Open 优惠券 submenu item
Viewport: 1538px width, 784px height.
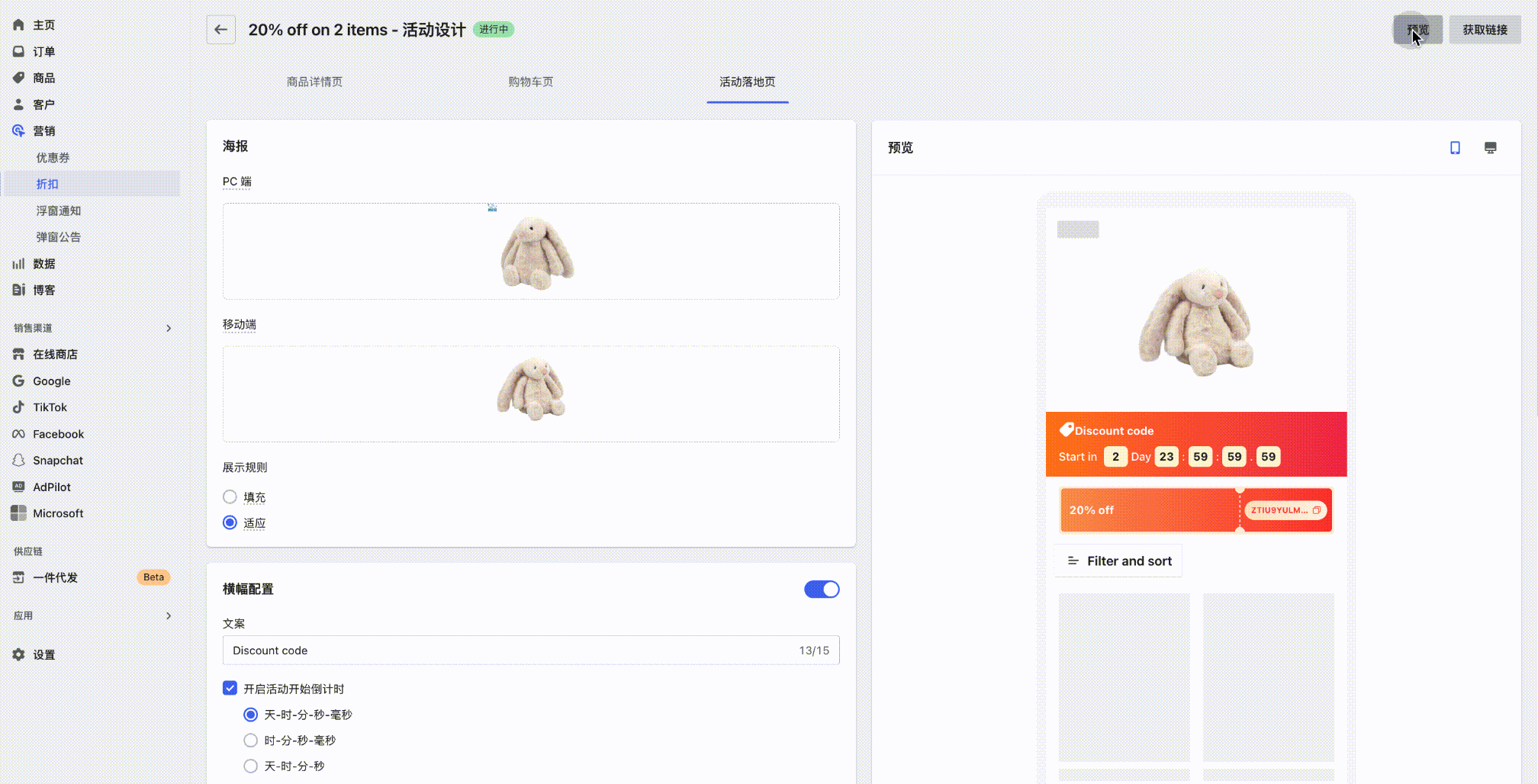pos(53,158)
